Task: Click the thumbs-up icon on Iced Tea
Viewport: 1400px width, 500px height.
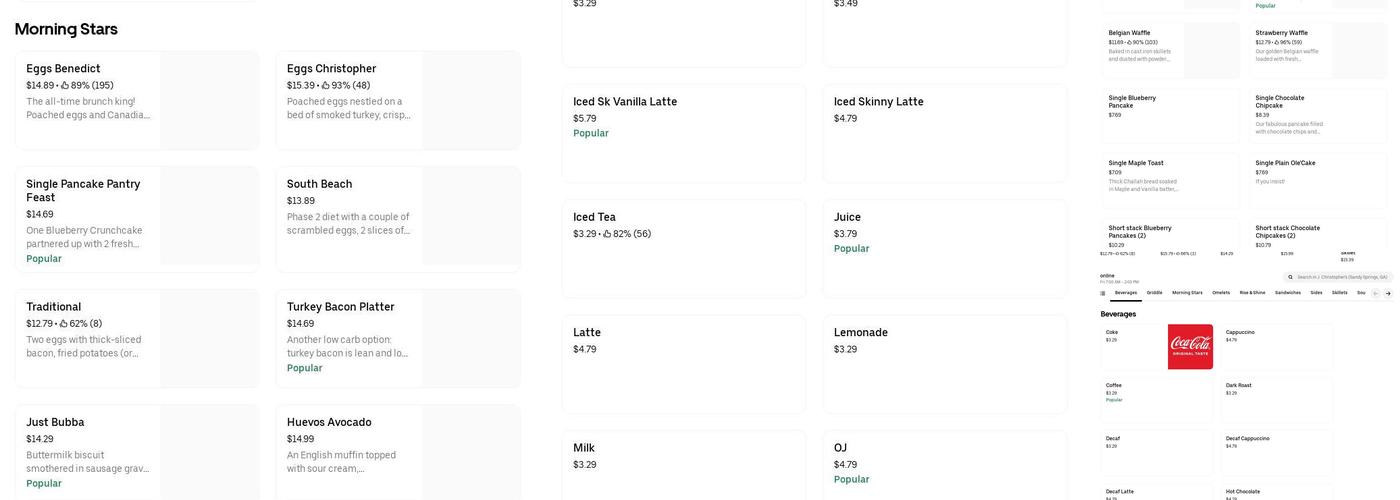Action: tap(608, 234)
